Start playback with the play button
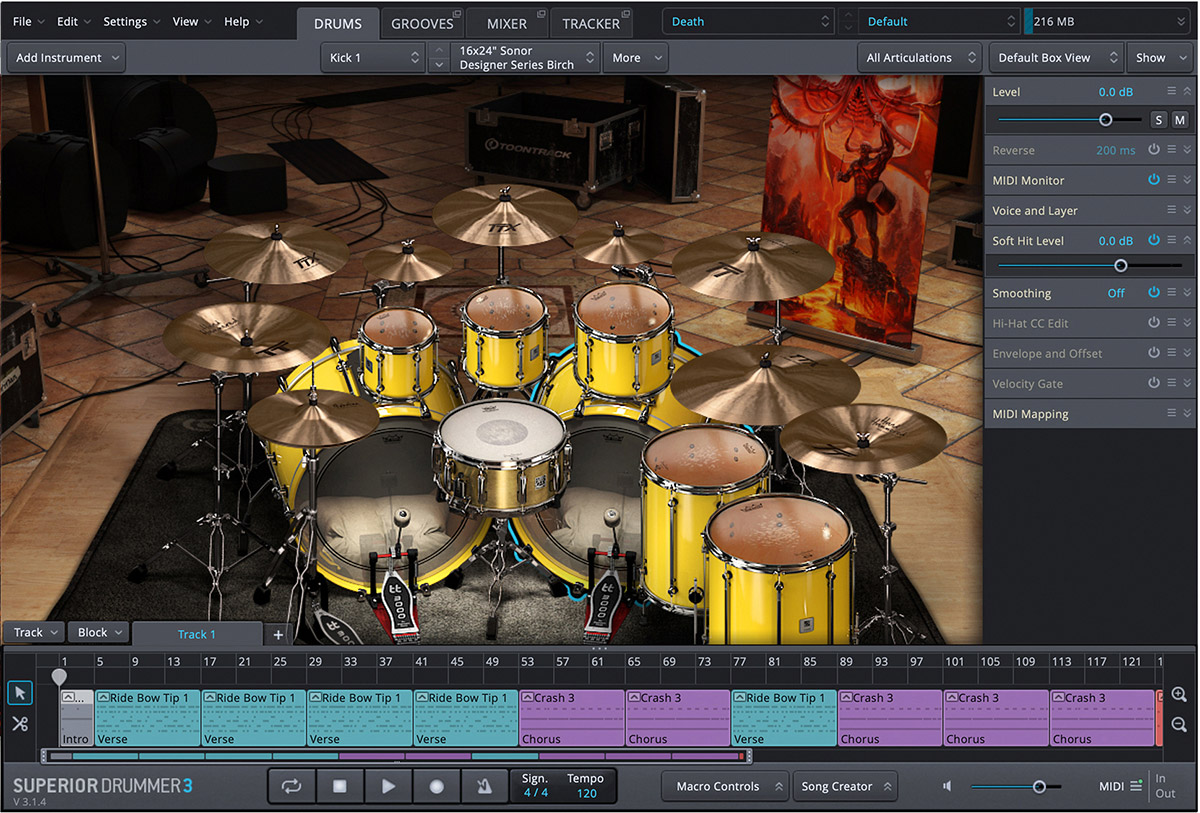This screenshot has width=1200, height=813. [x=388, y=787]
